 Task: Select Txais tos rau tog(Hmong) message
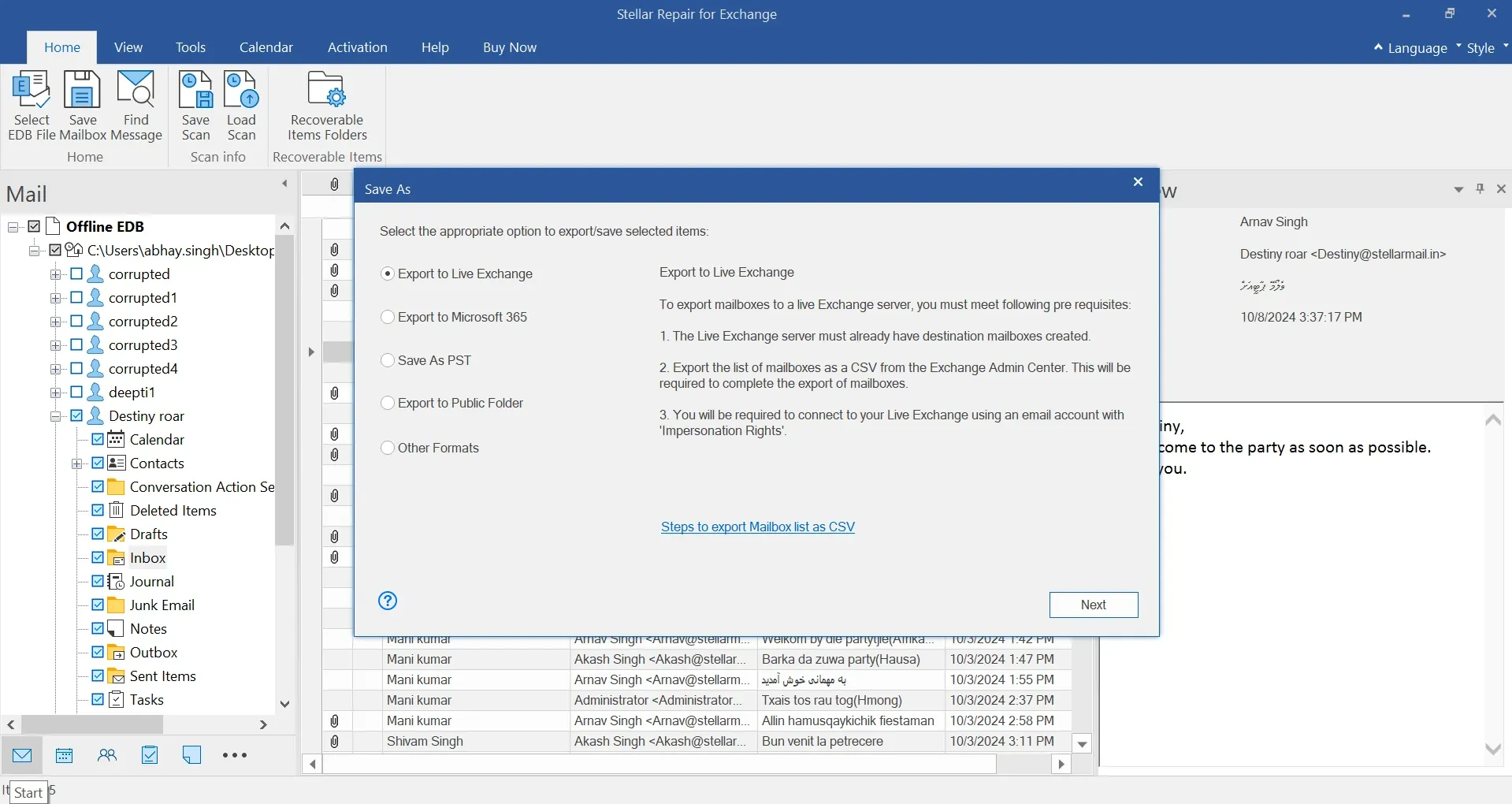pyautogui.click(x=697, y=700)
